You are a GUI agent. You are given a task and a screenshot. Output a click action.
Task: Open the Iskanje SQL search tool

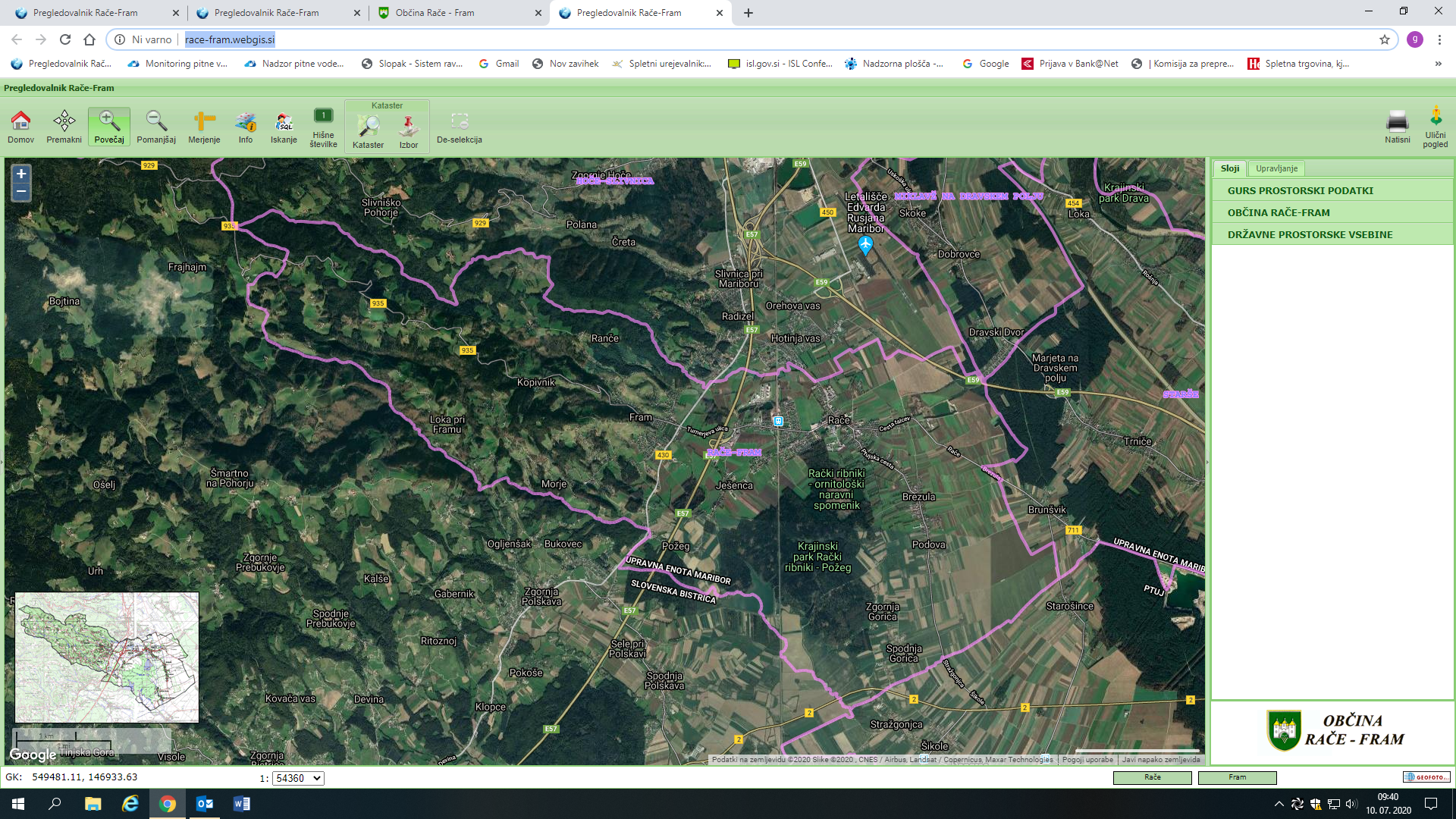pyautogui.click(x=284, y=126)
